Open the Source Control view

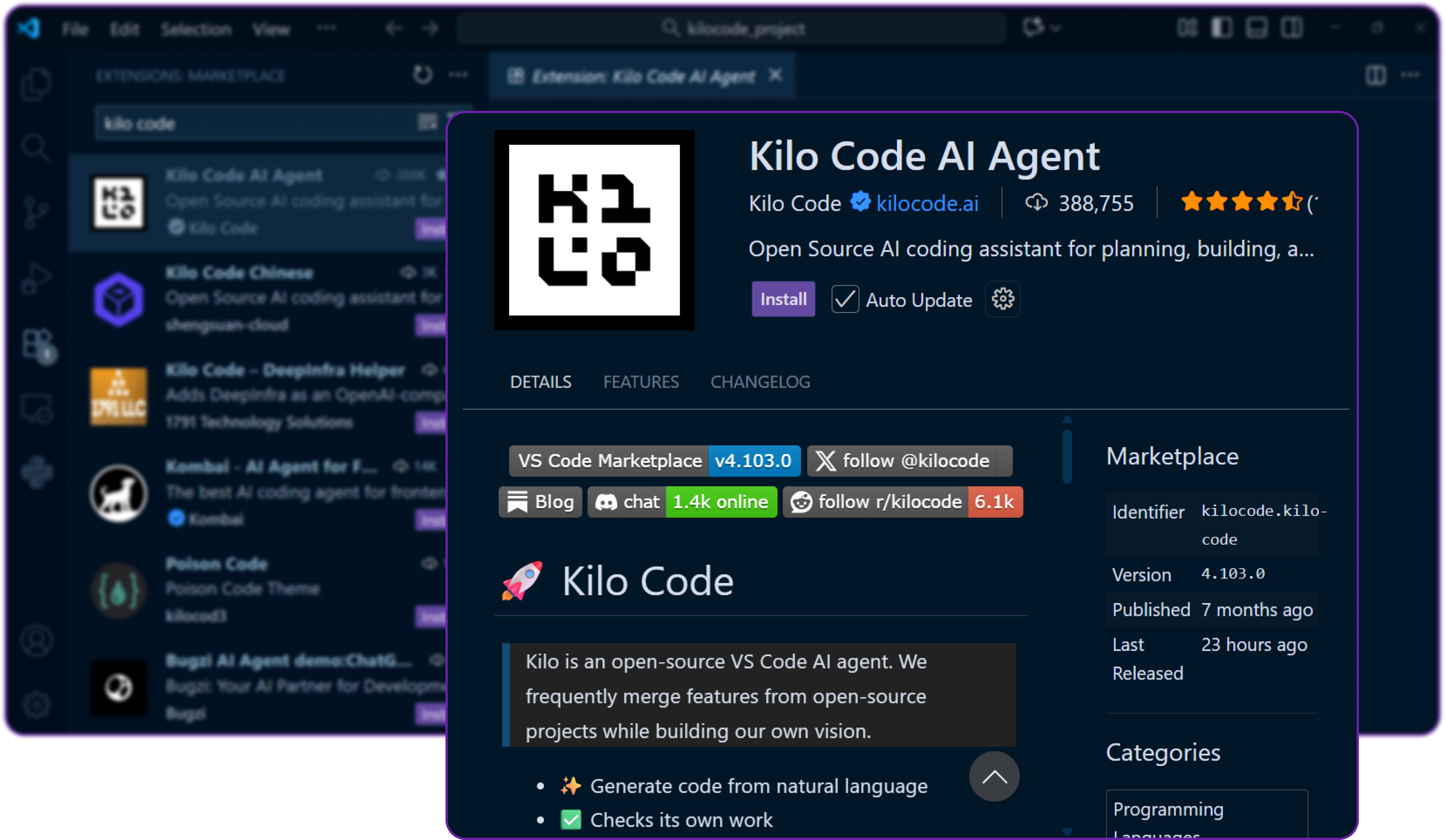click(37, 213)
